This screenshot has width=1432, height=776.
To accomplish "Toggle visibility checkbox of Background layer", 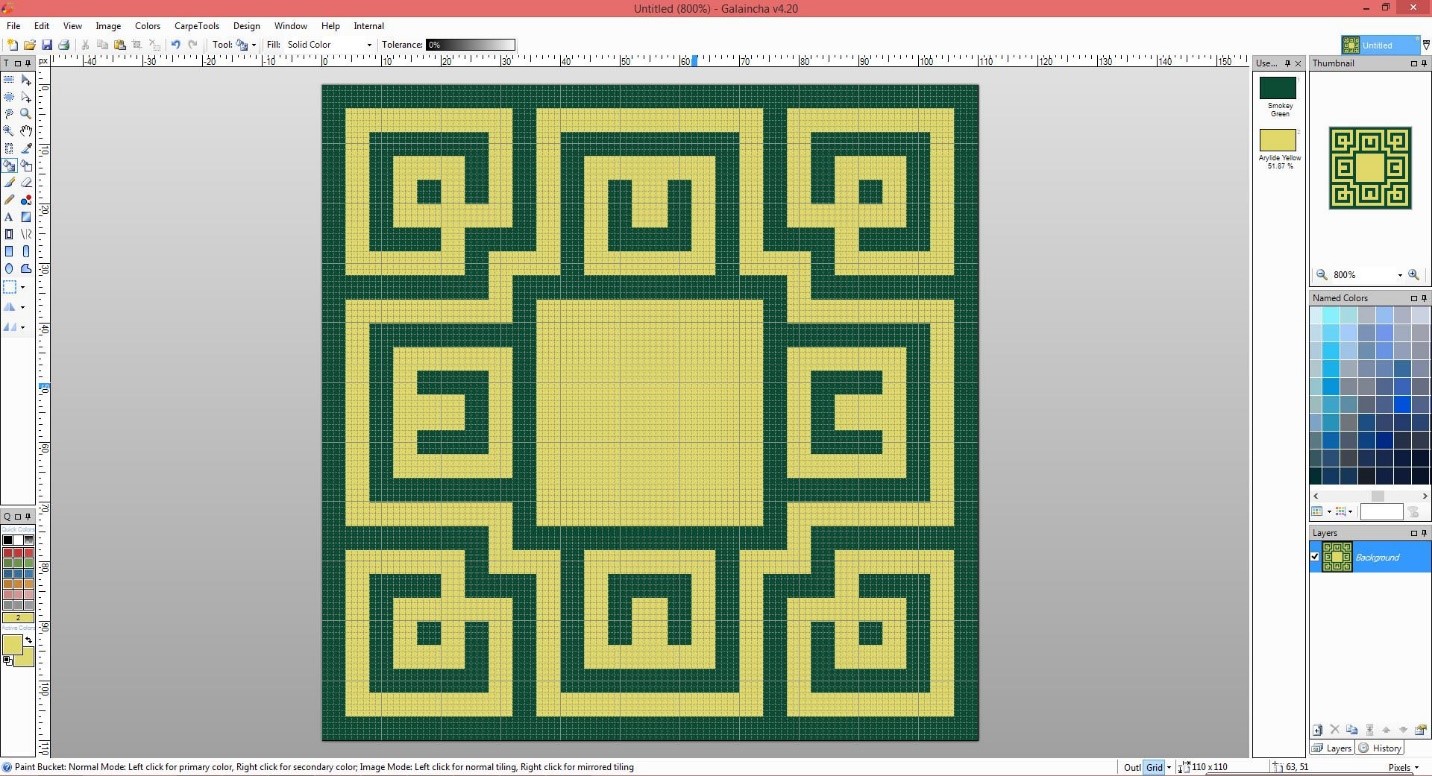I will [1315, 557].
